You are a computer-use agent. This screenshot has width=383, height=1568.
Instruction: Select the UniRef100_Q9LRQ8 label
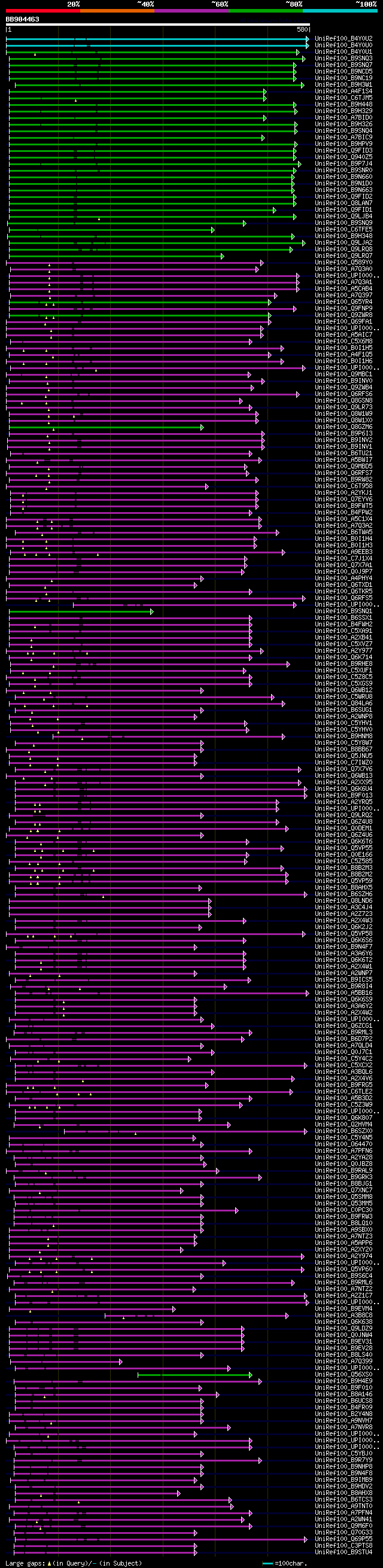click(x=344, y=249)
